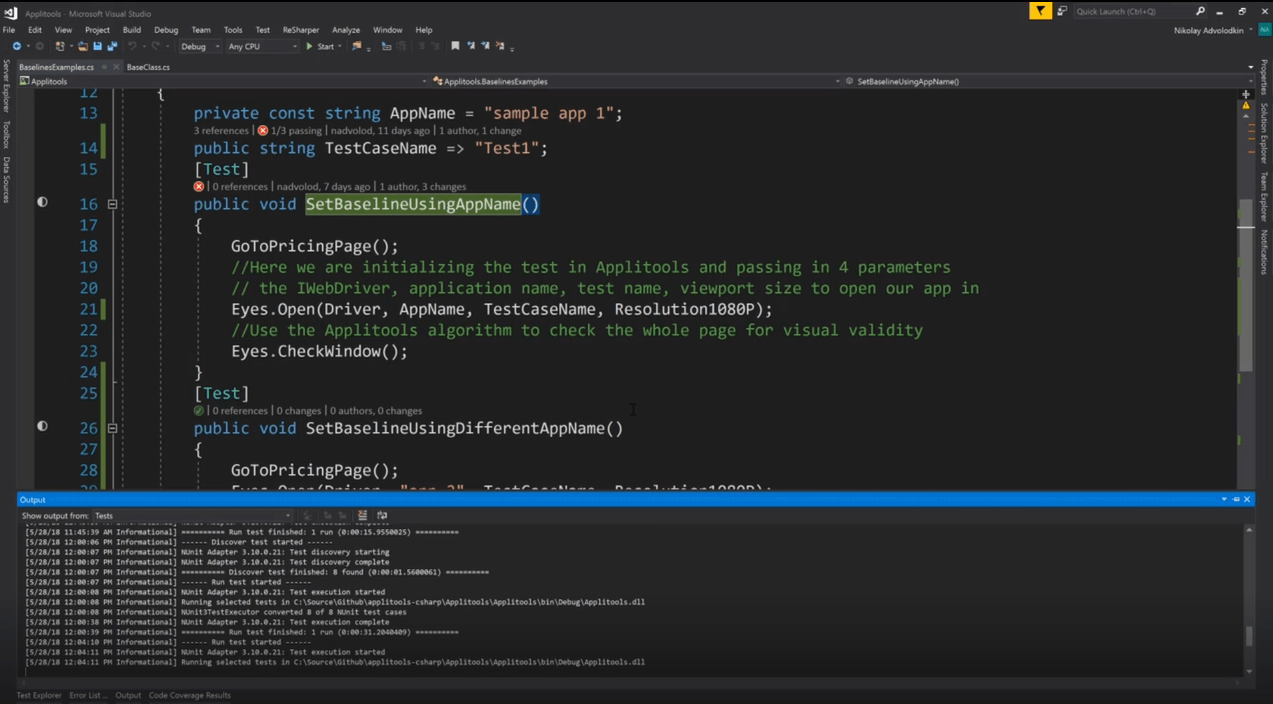This screenshot has height=704, width=1273.
Task: Switch to the Code Coverage Results tab
Action: point(190,695)
